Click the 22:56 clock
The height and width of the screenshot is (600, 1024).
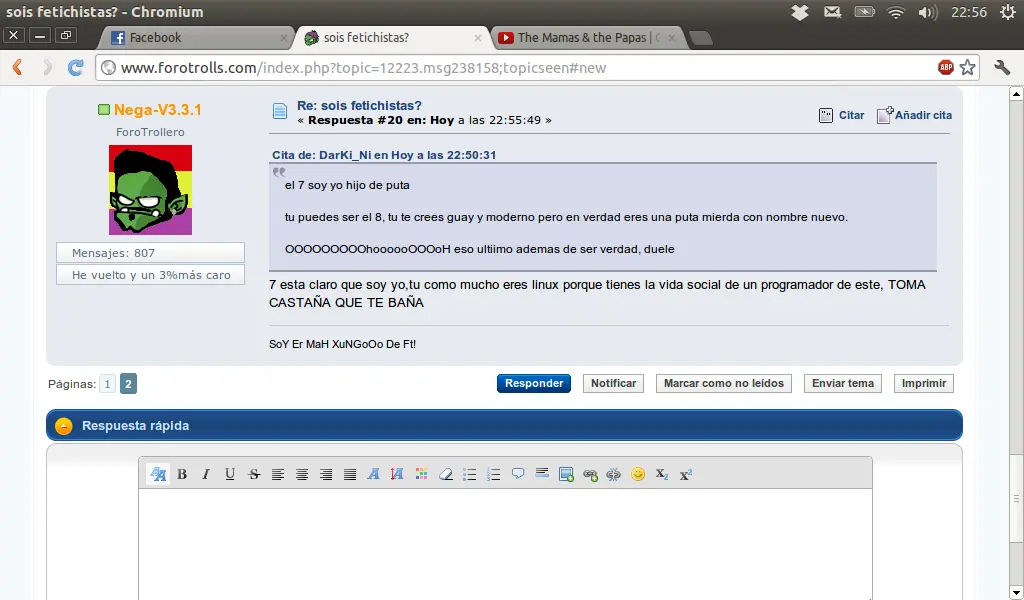click(x=968, y=12)
